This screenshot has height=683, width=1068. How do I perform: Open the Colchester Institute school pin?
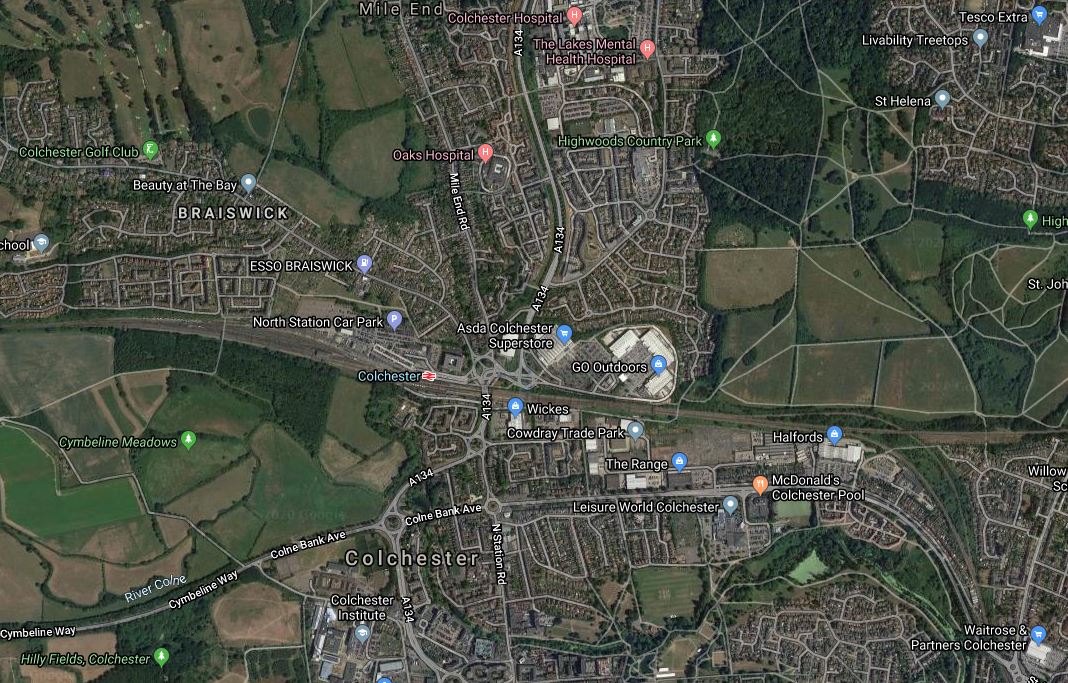pyautogui.click(x=362, y=634)
